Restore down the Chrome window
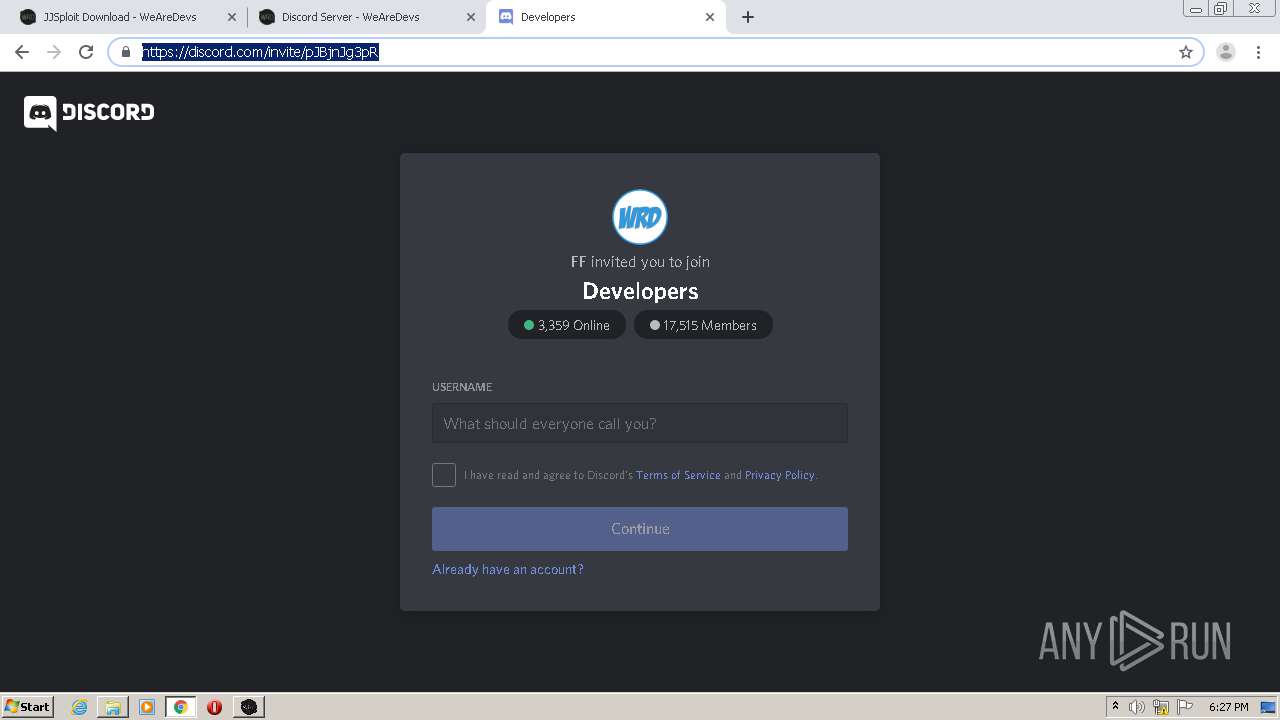The height and width of the screenshot is (720, 1280). [x=1221, y=8]
